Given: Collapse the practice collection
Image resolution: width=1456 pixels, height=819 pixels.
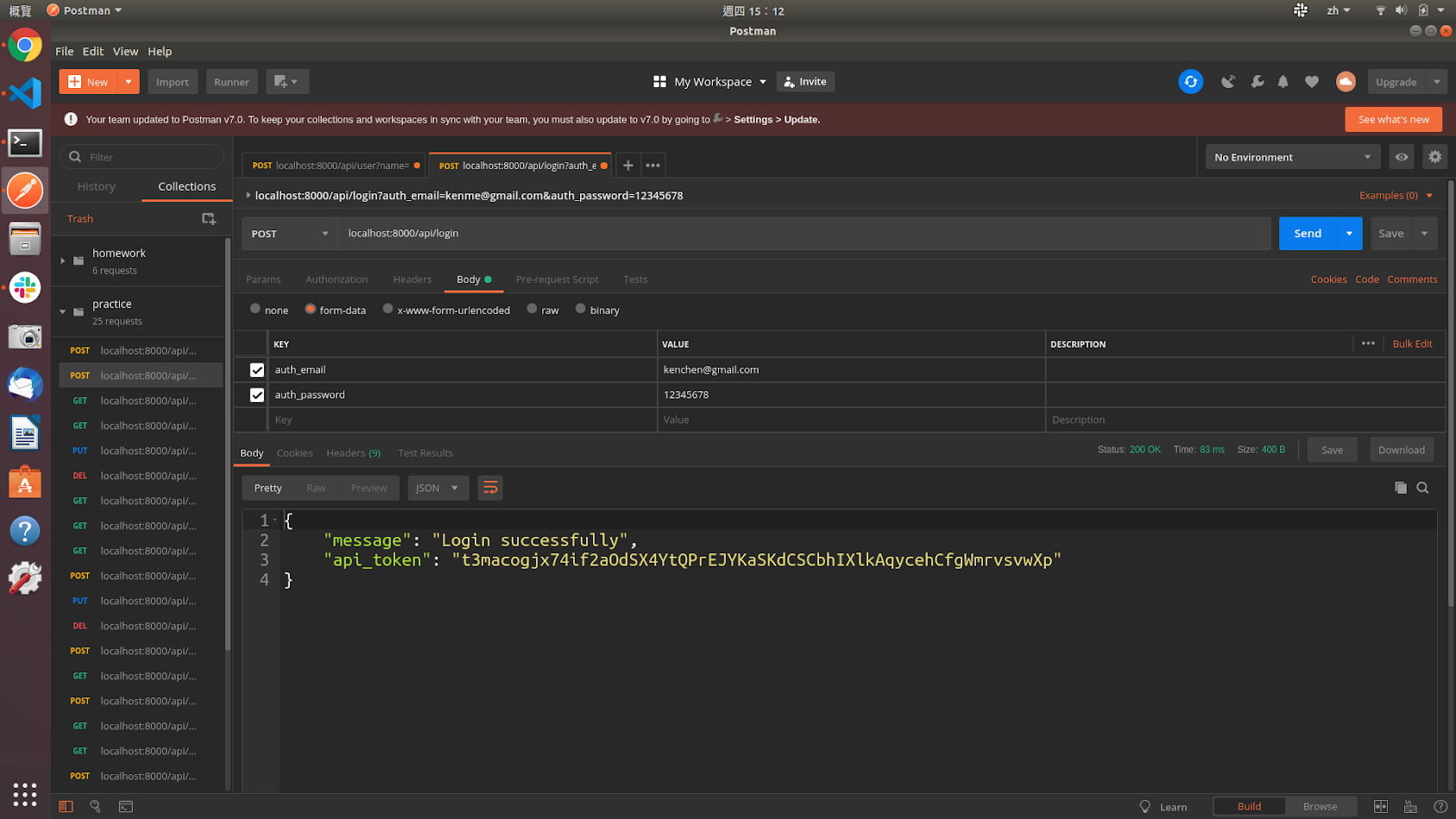Looking at the screenshot, I should [63, 312].
